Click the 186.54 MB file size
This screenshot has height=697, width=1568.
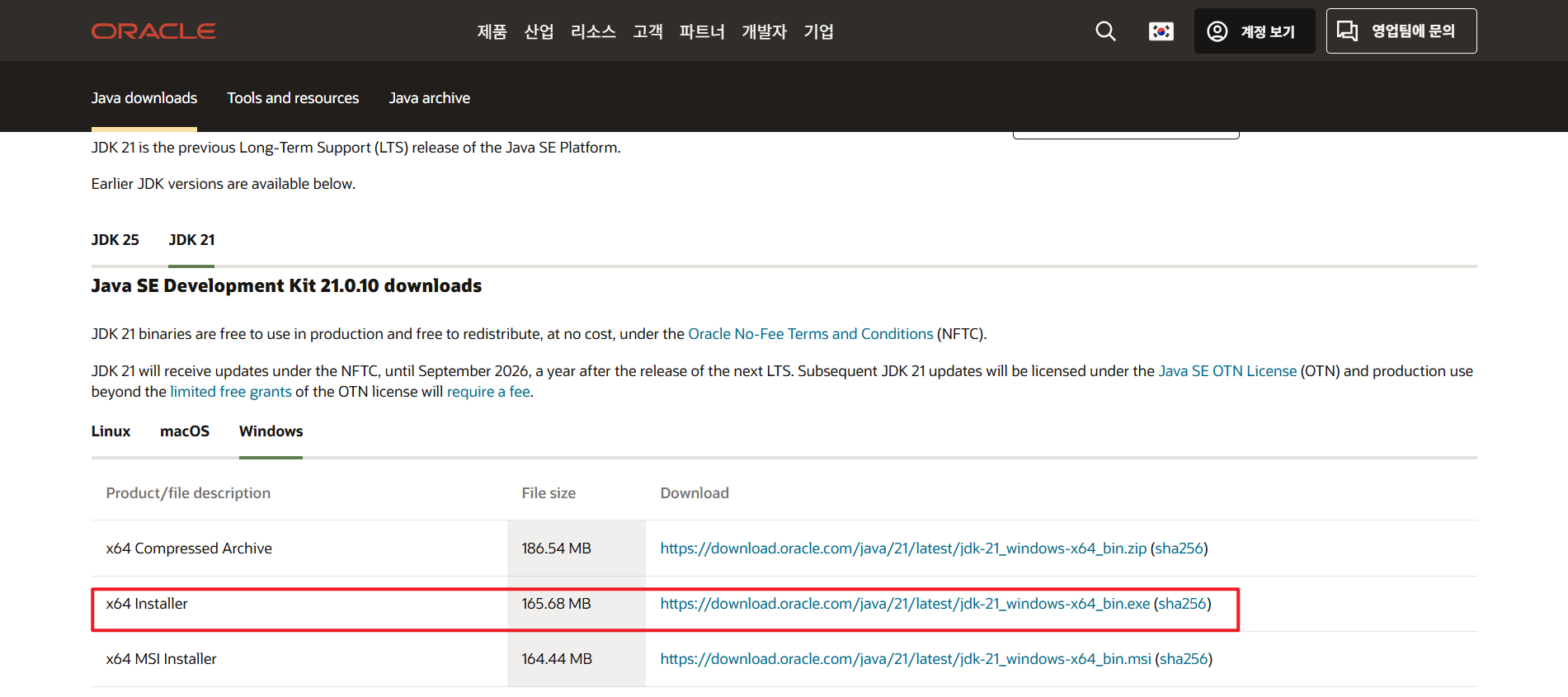(x=556, y=549)
